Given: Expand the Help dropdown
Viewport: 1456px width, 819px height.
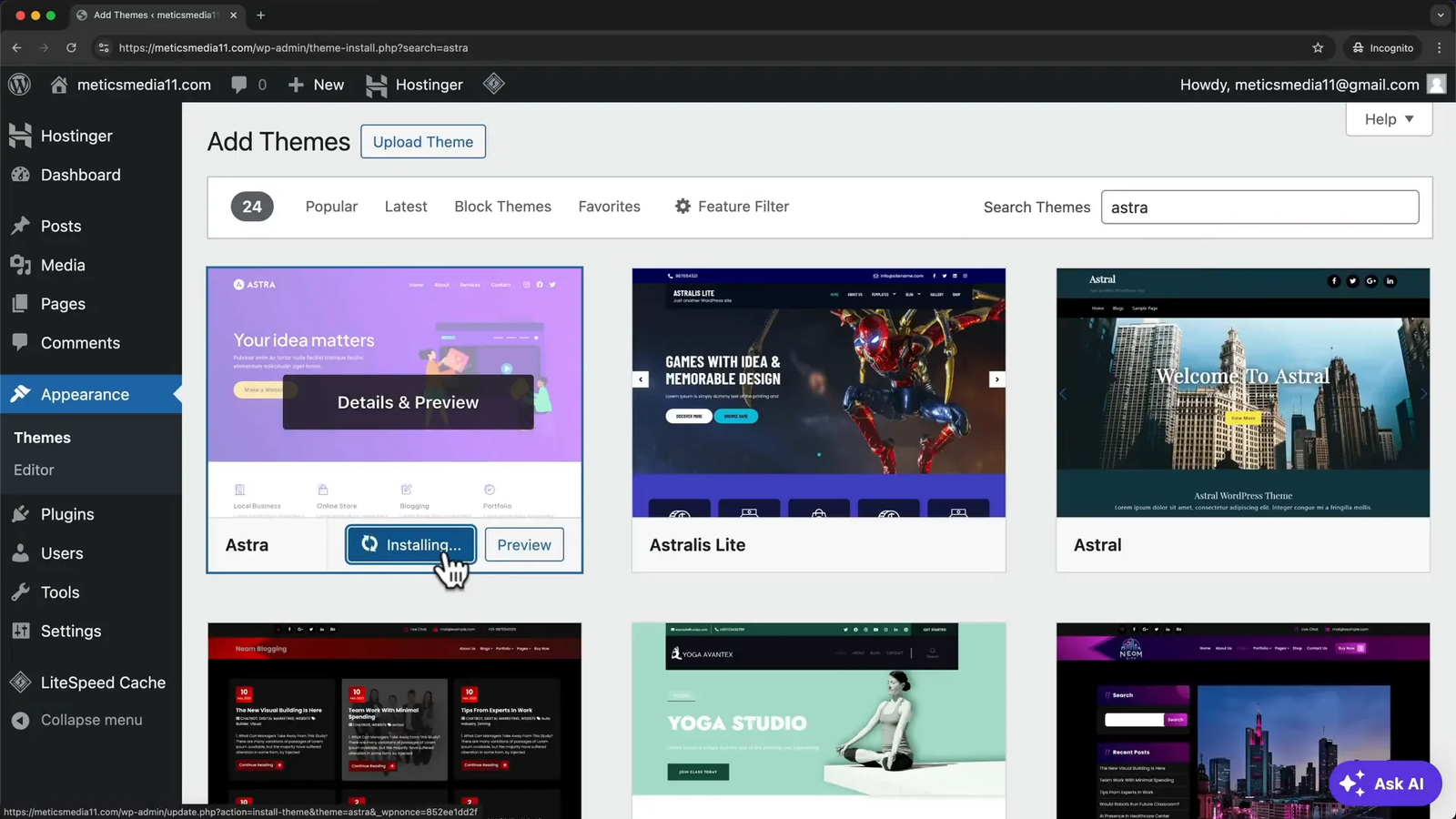Looking at the screenshot, I should coord(1389,119).
